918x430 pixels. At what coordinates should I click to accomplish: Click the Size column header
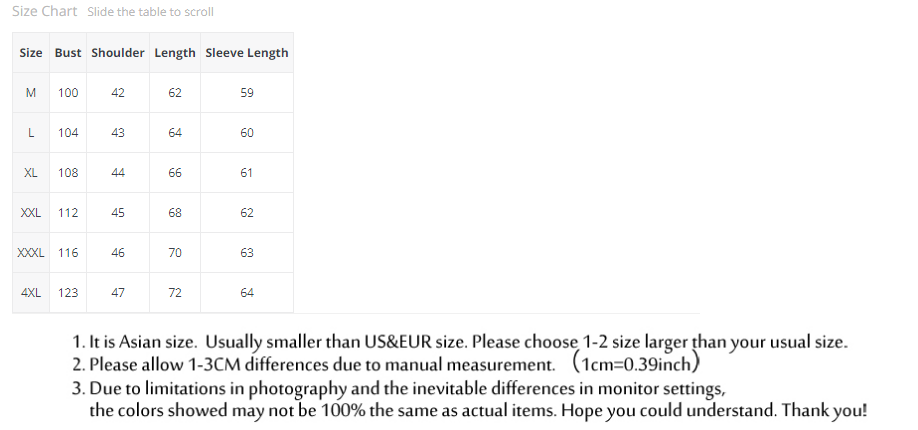coord(31,53)
